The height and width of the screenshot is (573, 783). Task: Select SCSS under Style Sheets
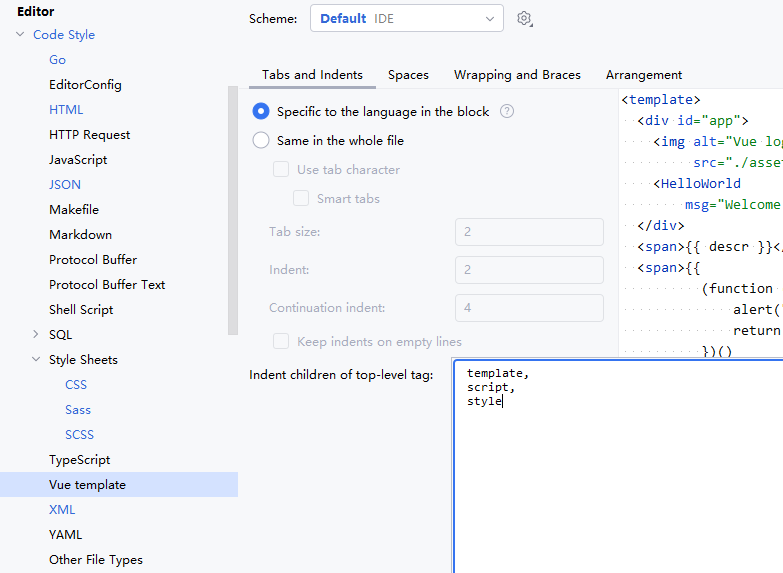[79, 435]
